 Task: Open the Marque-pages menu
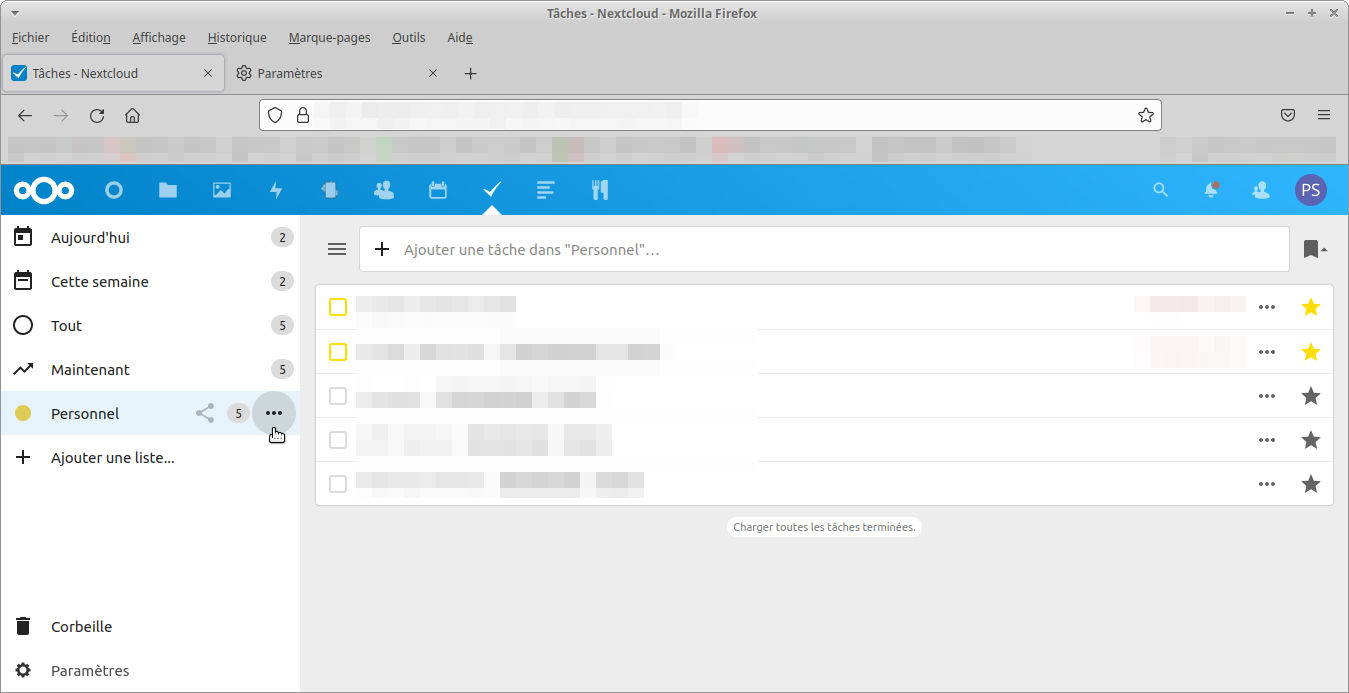[329, 37]
